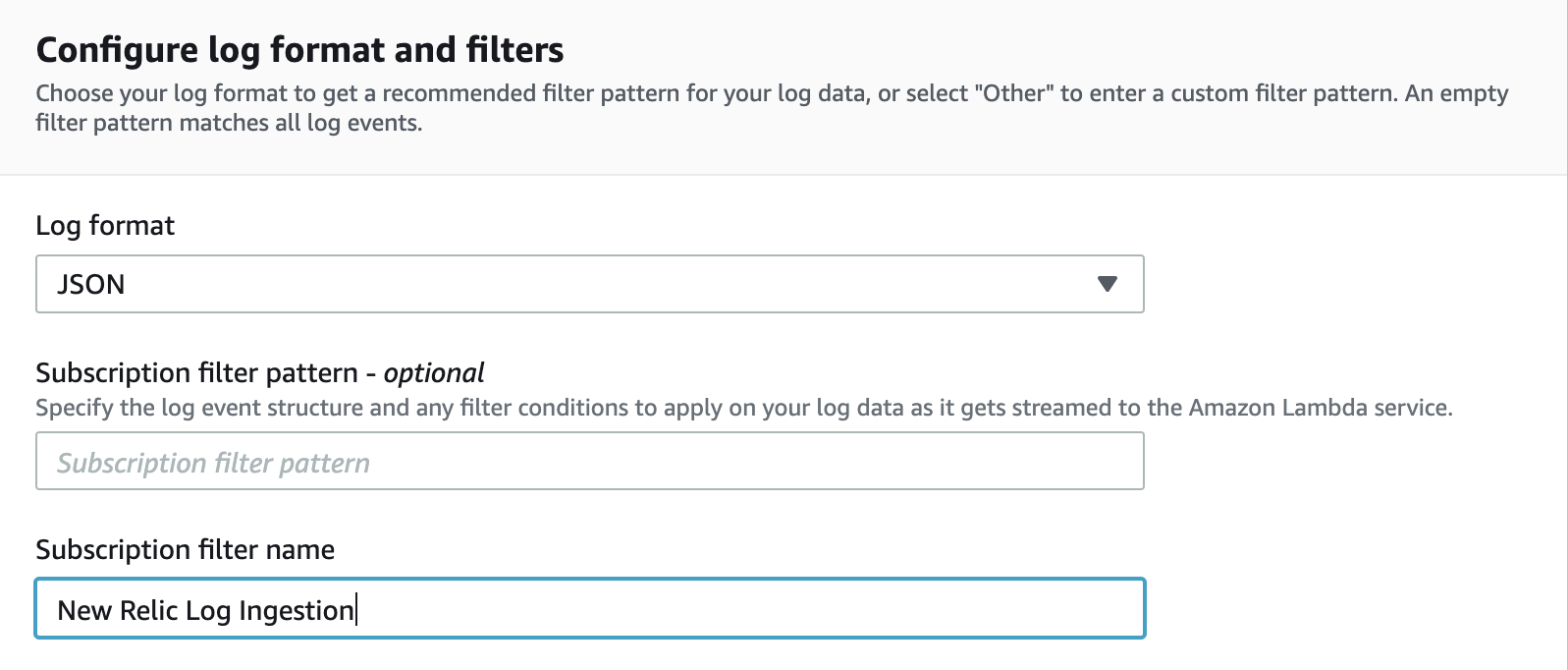This screenshot has height=670, width=1568.
Task: Click the dropdown arrow triangle in Log format
Action: [x=1108, y=284]
